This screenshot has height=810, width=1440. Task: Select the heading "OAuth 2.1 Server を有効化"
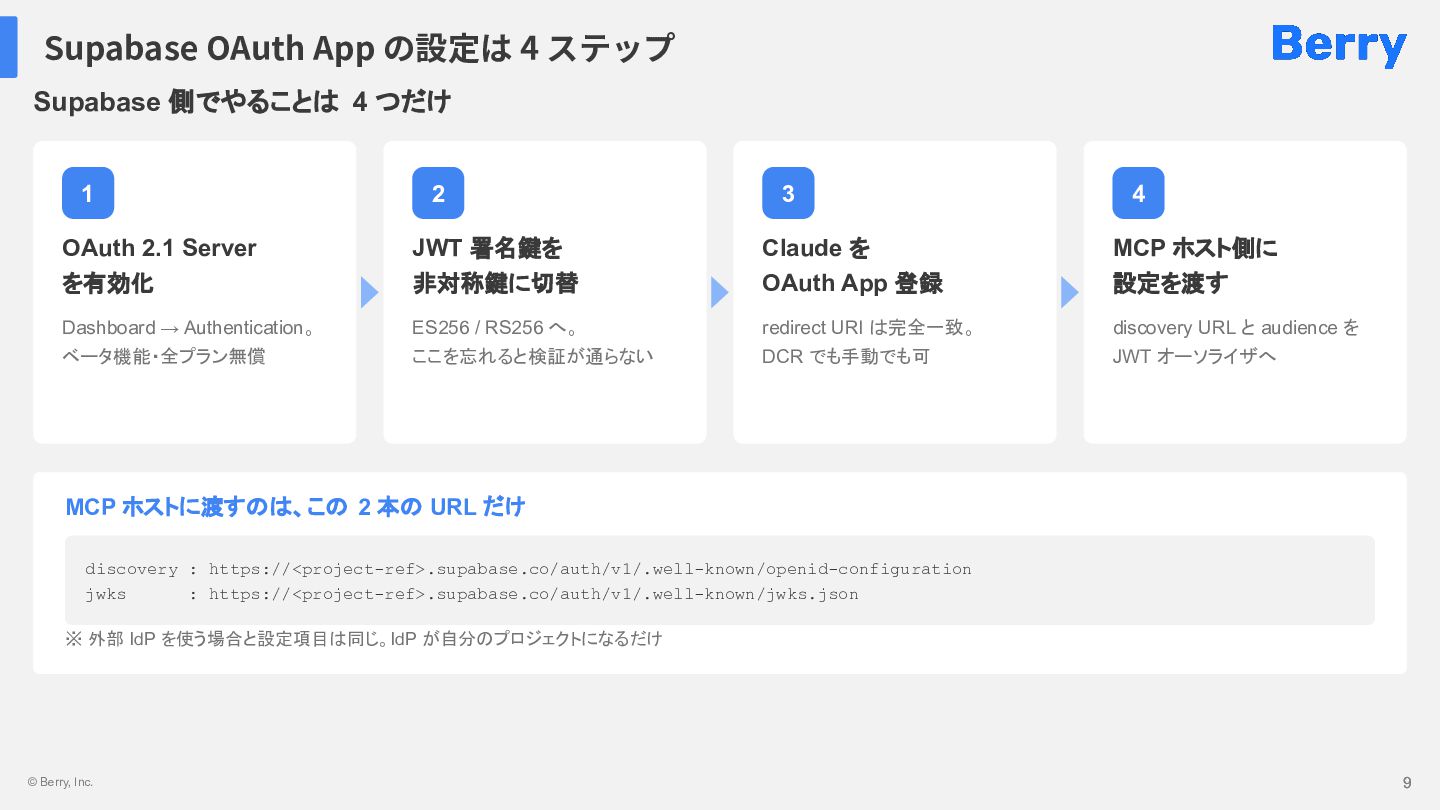tap(159, 265)
